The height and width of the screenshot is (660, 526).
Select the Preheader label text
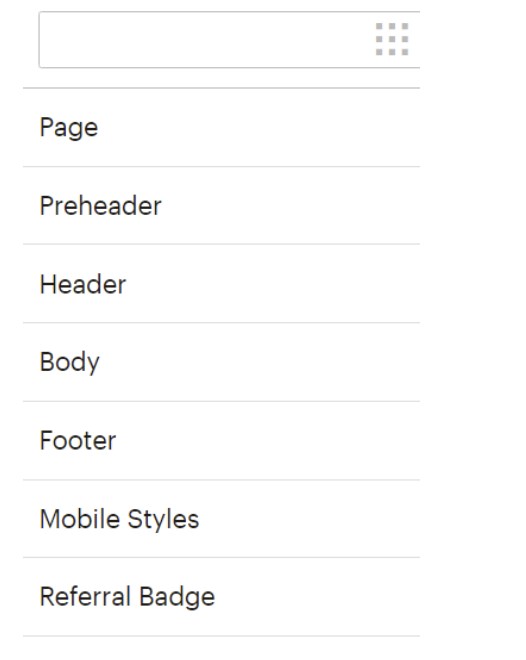pos(101,205)
